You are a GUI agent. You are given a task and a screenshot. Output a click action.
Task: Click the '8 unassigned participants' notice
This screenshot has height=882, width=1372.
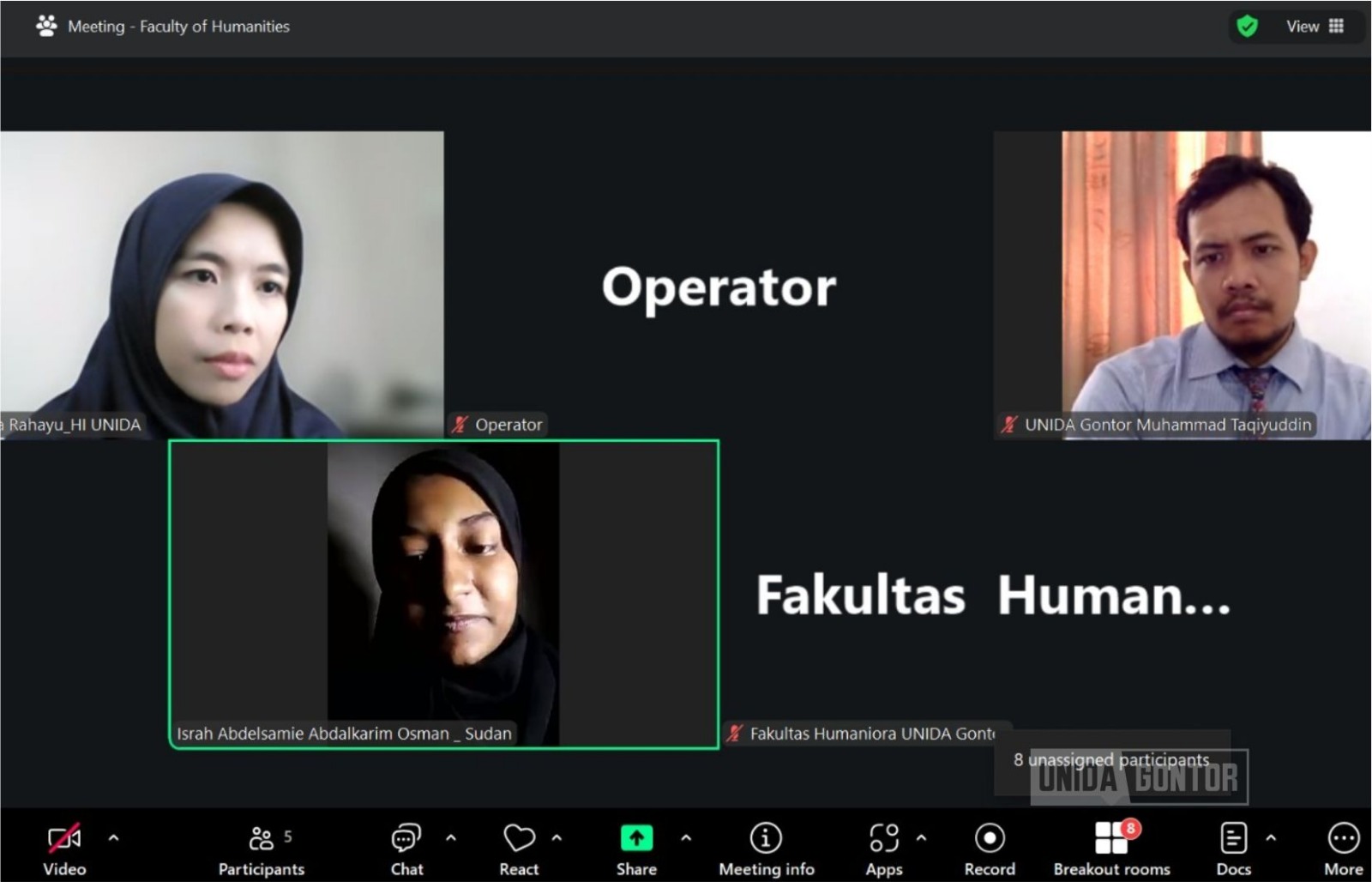pyautogui.click(x=1111, y=760)
